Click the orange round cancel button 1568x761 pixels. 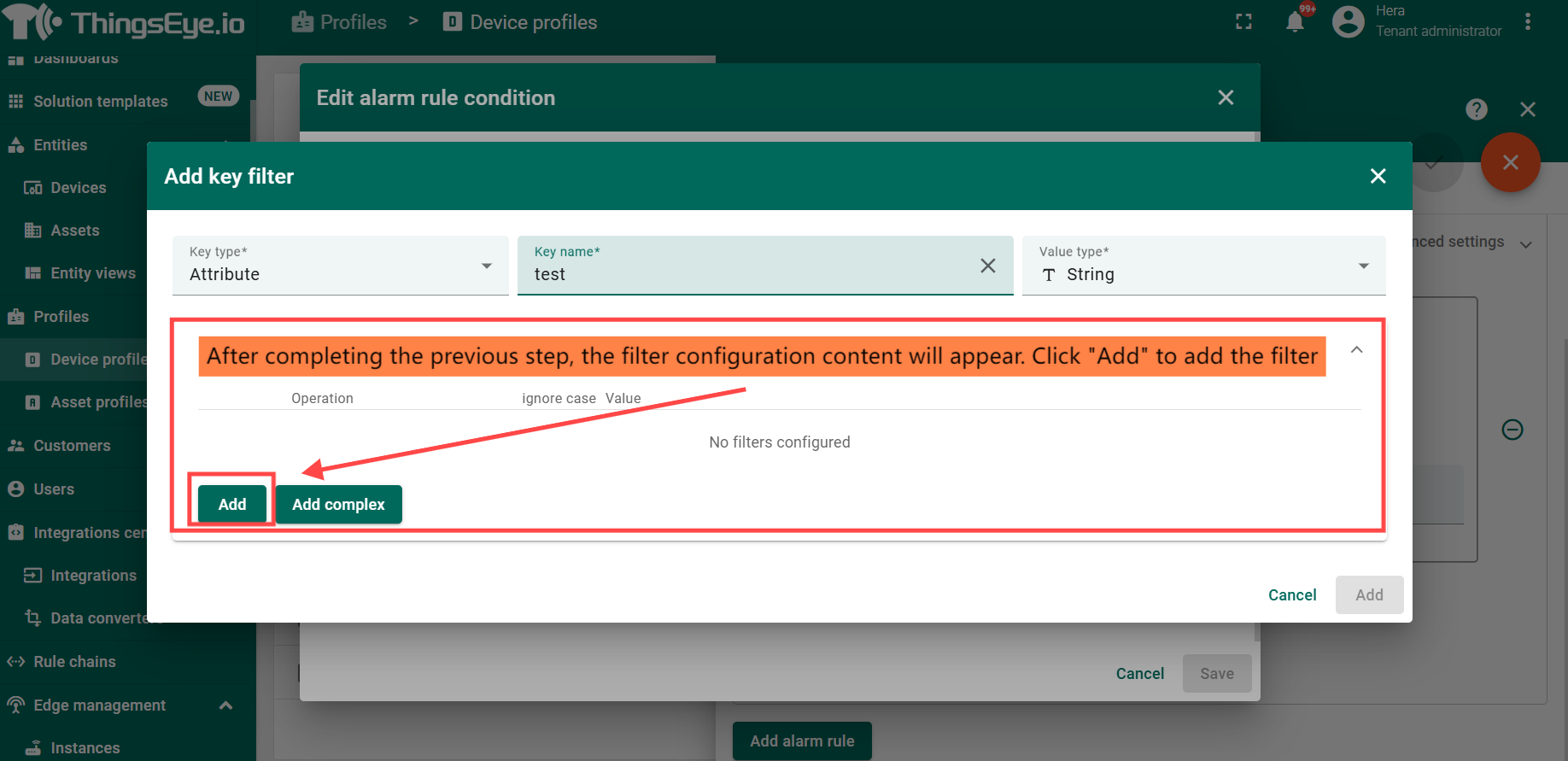pos(1510,162)
